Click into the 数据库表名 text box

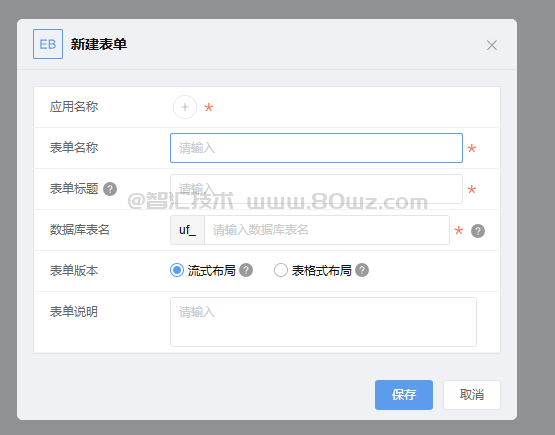[327, 230]
